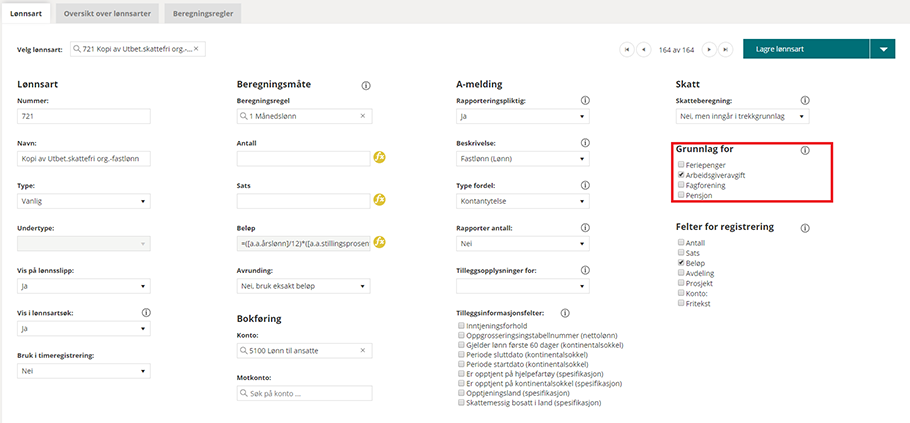Enable Feriepenger as grunnlag
The image size is (910, 423).
[x=681, y=165]
